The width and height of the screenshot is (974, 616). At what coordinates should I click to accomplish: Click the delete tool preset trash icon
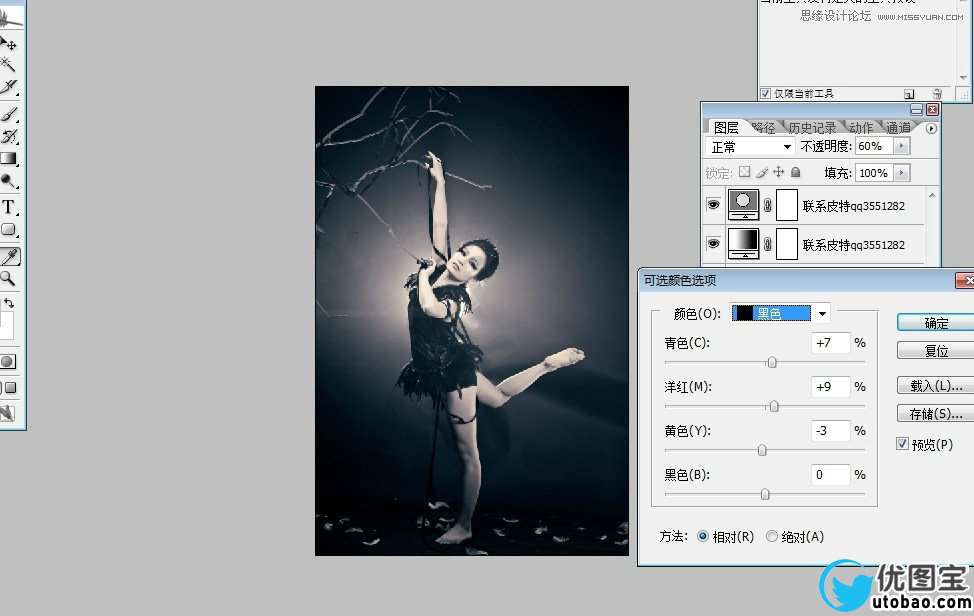[937, 94]
